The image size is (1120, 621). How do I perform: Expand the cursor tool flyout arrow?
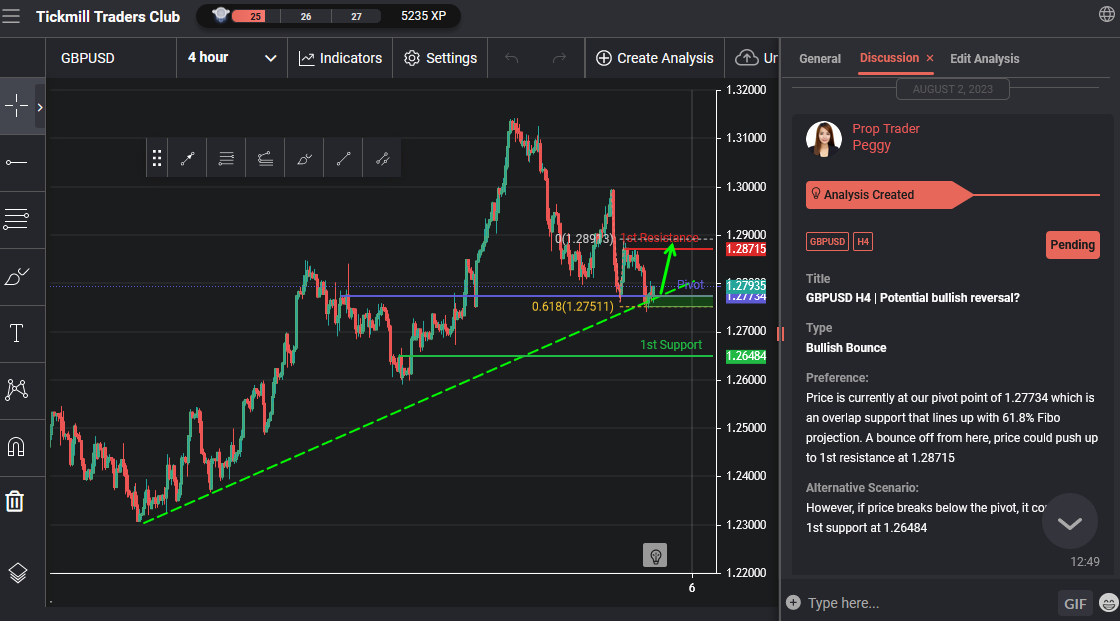point(40,107)
